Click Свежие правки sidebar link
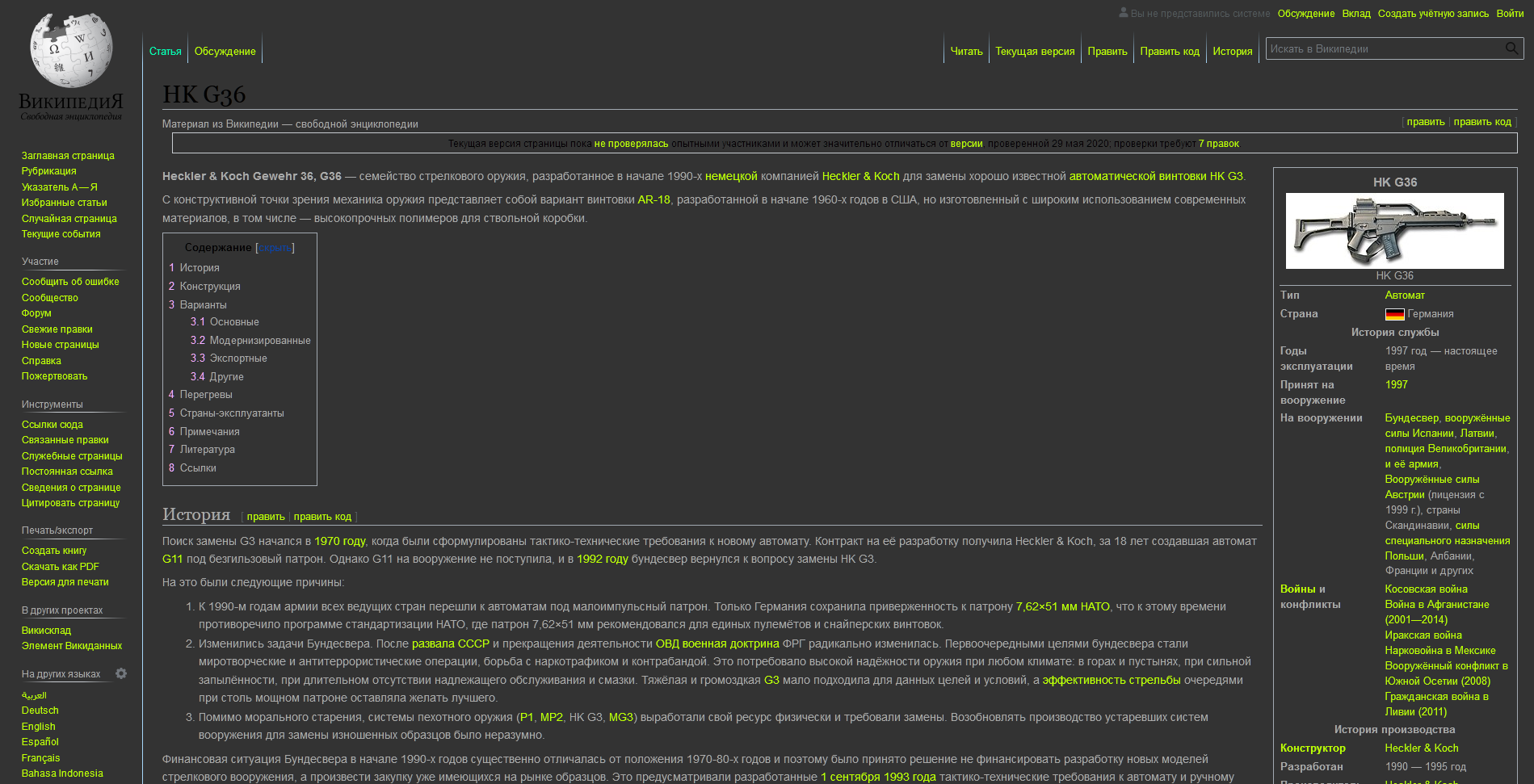The image size is (1534, 784). pos(57,329)
